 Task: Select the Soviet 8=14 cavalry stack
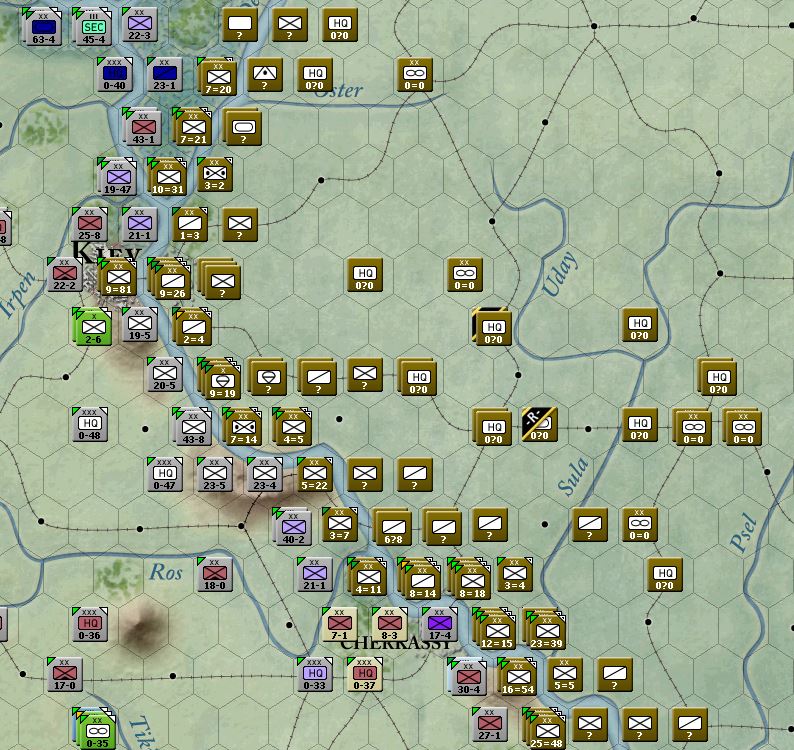click(422, 581)
